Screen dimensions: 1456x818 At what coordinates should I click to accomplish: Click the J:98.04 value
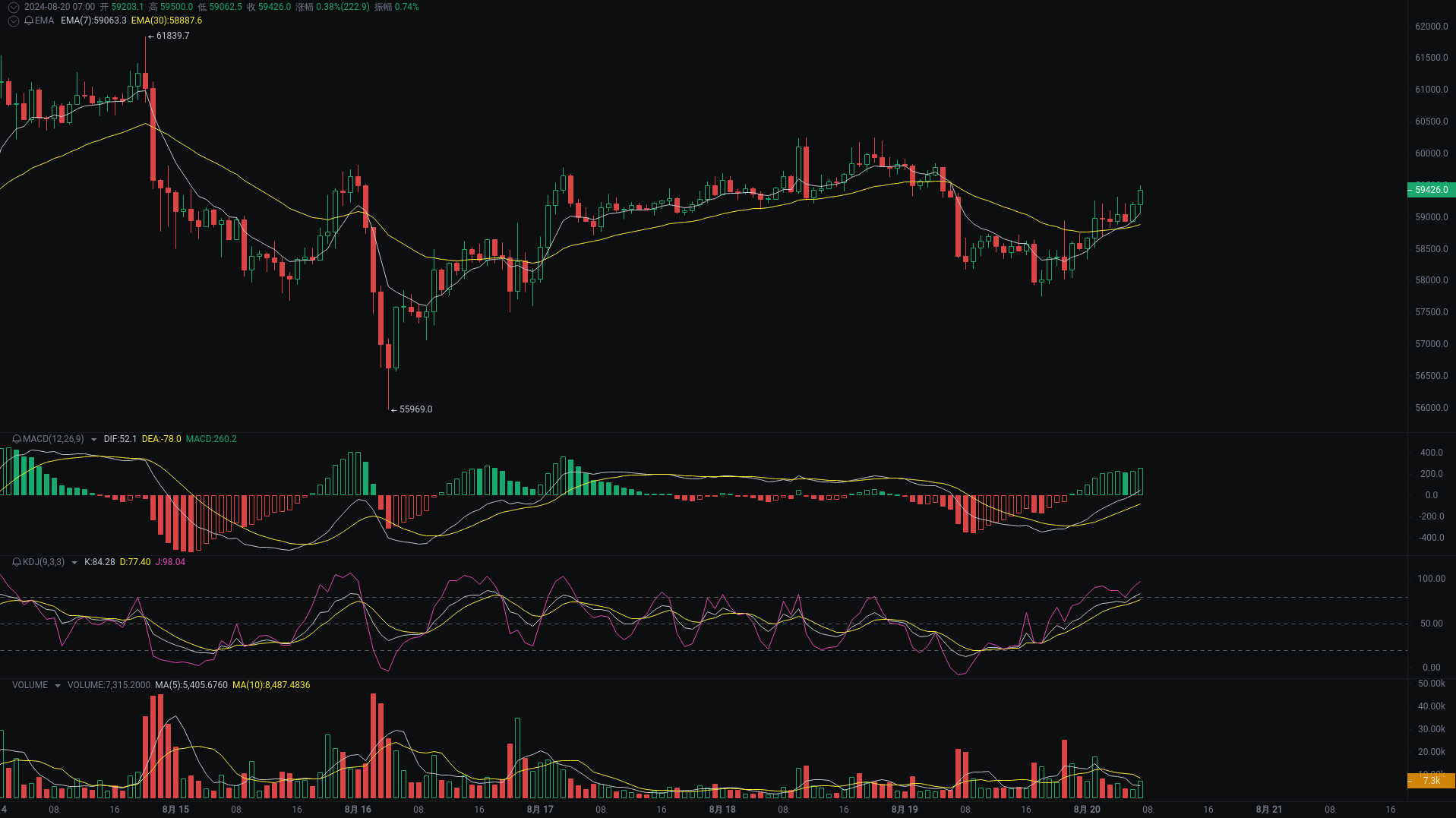click(x=170, y=562)
